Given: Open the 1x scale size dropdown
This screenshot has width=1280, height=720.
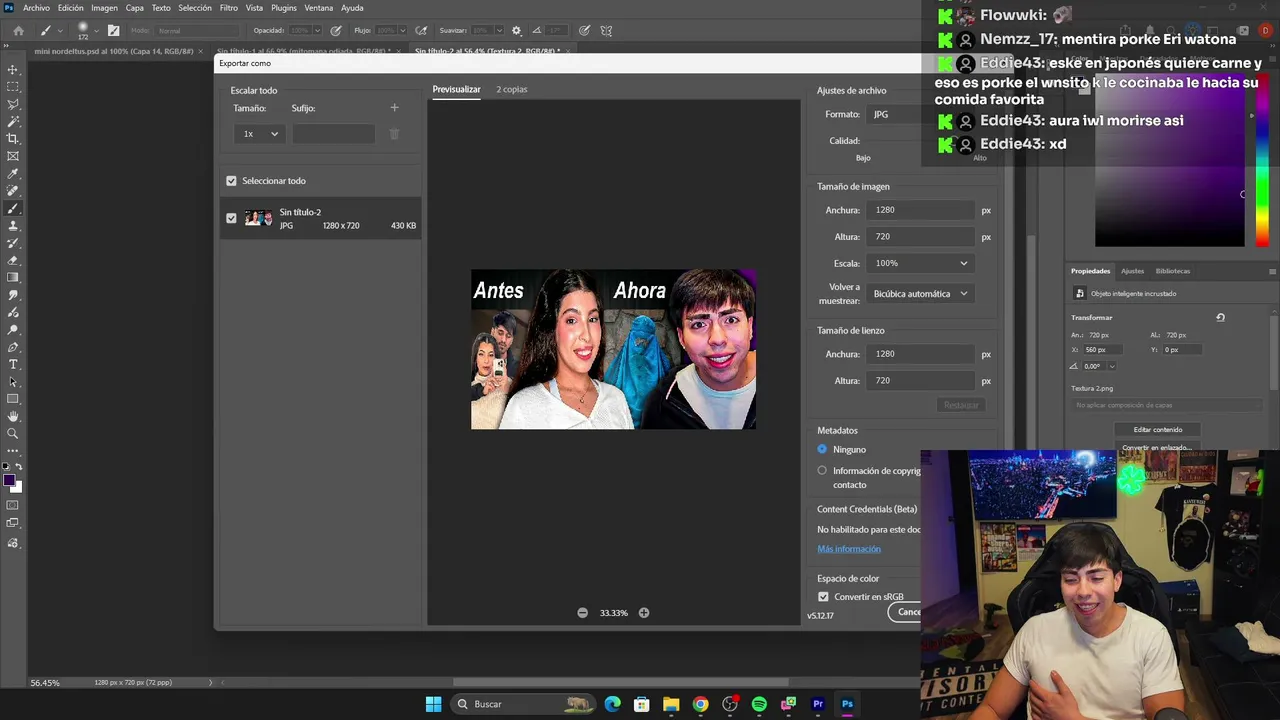Looking at the screenshot, I should [x=260, y=134].
